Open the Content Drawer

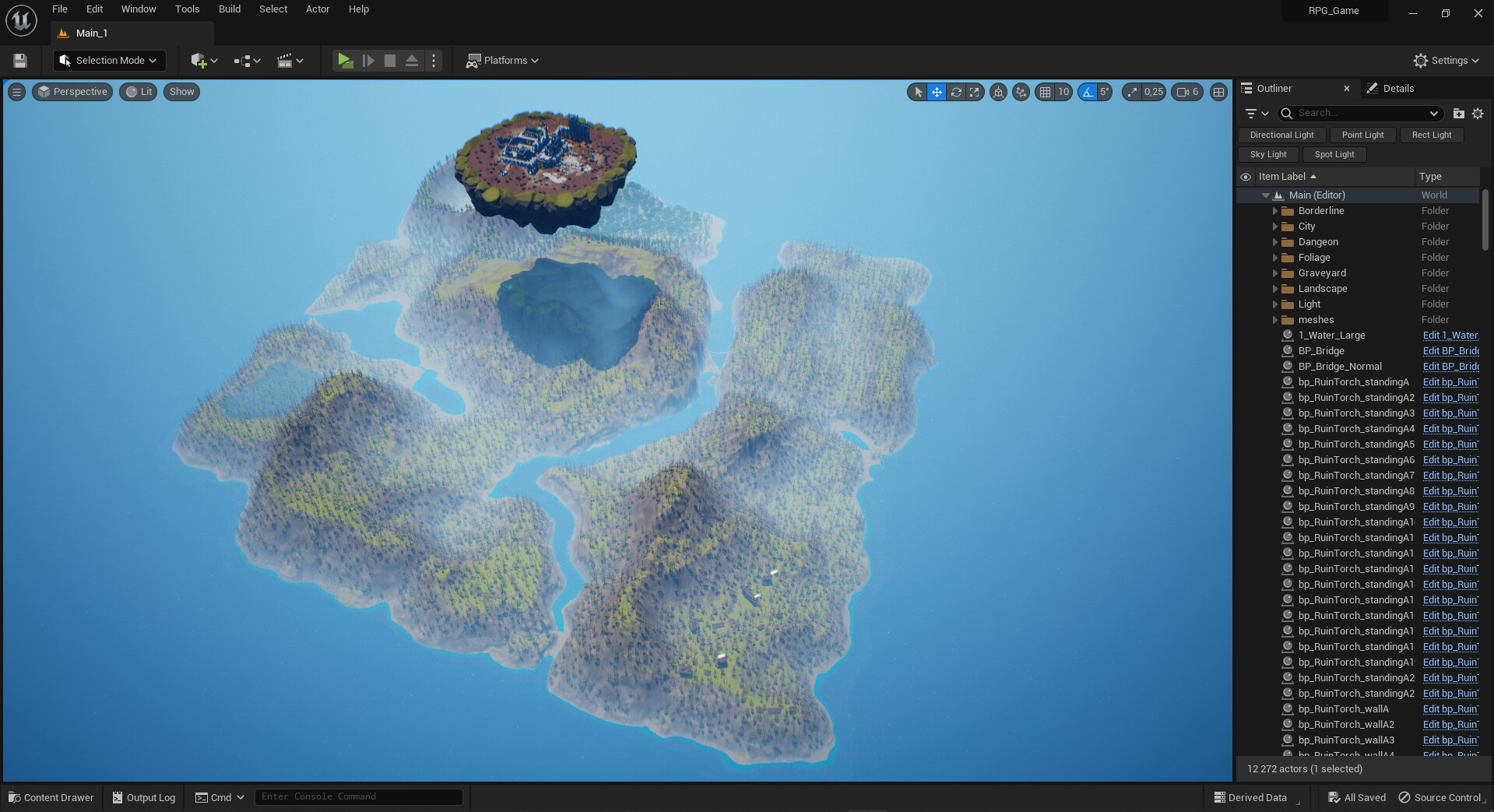(x=51, y=797)
